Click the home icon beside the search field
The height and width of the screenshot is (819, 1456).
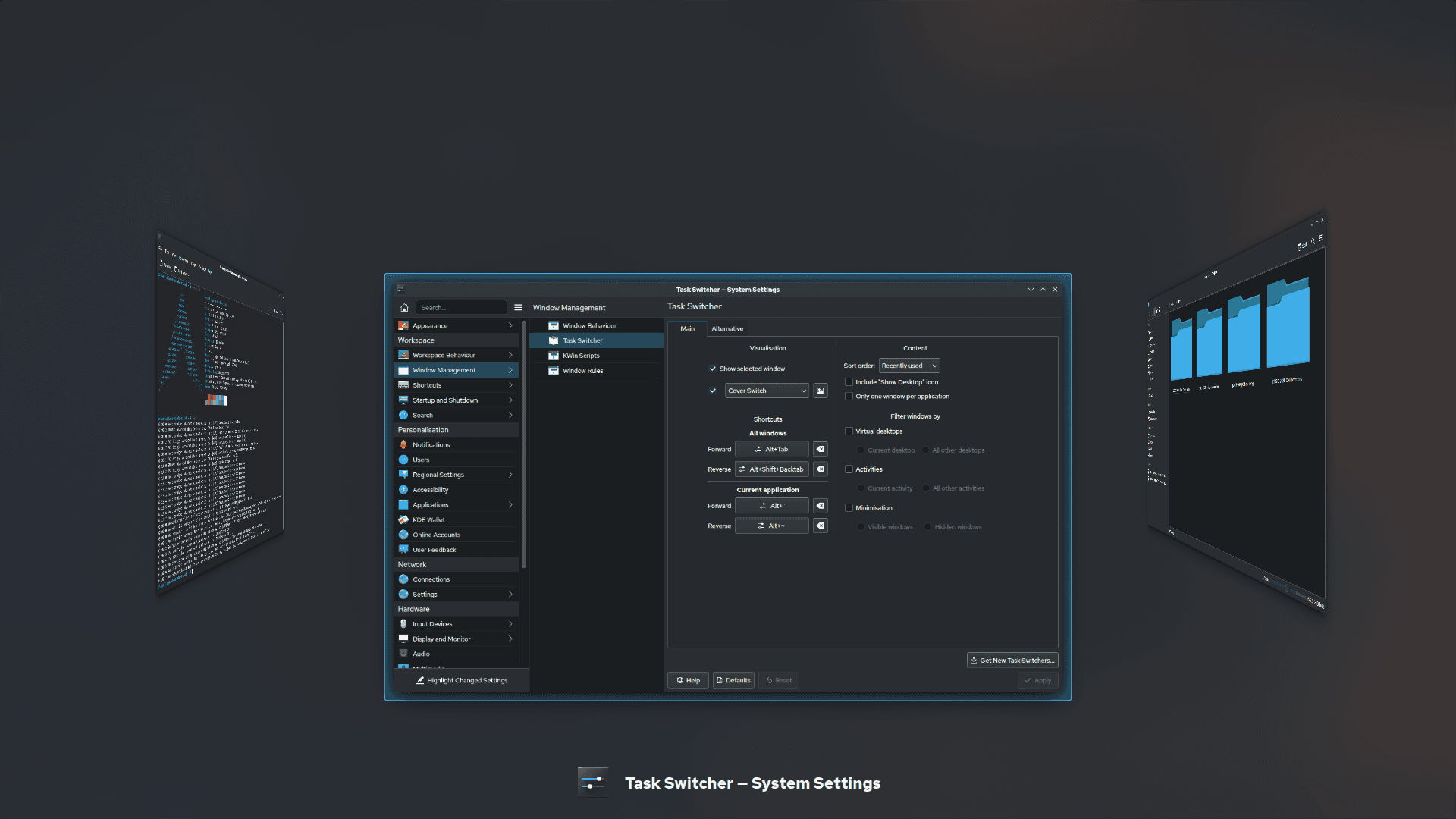[404, 308]
